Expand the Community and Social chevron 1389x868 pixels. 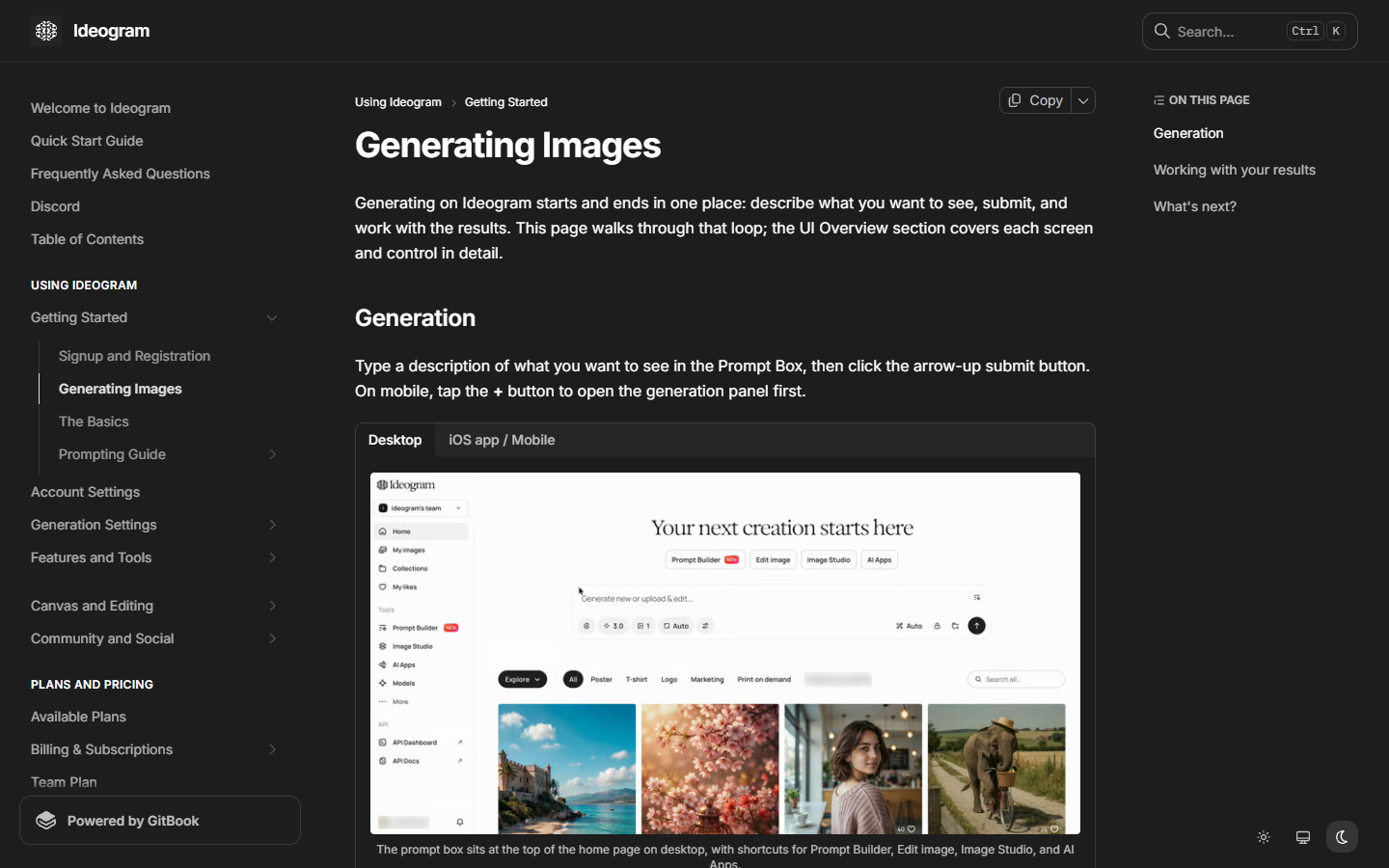272,638
